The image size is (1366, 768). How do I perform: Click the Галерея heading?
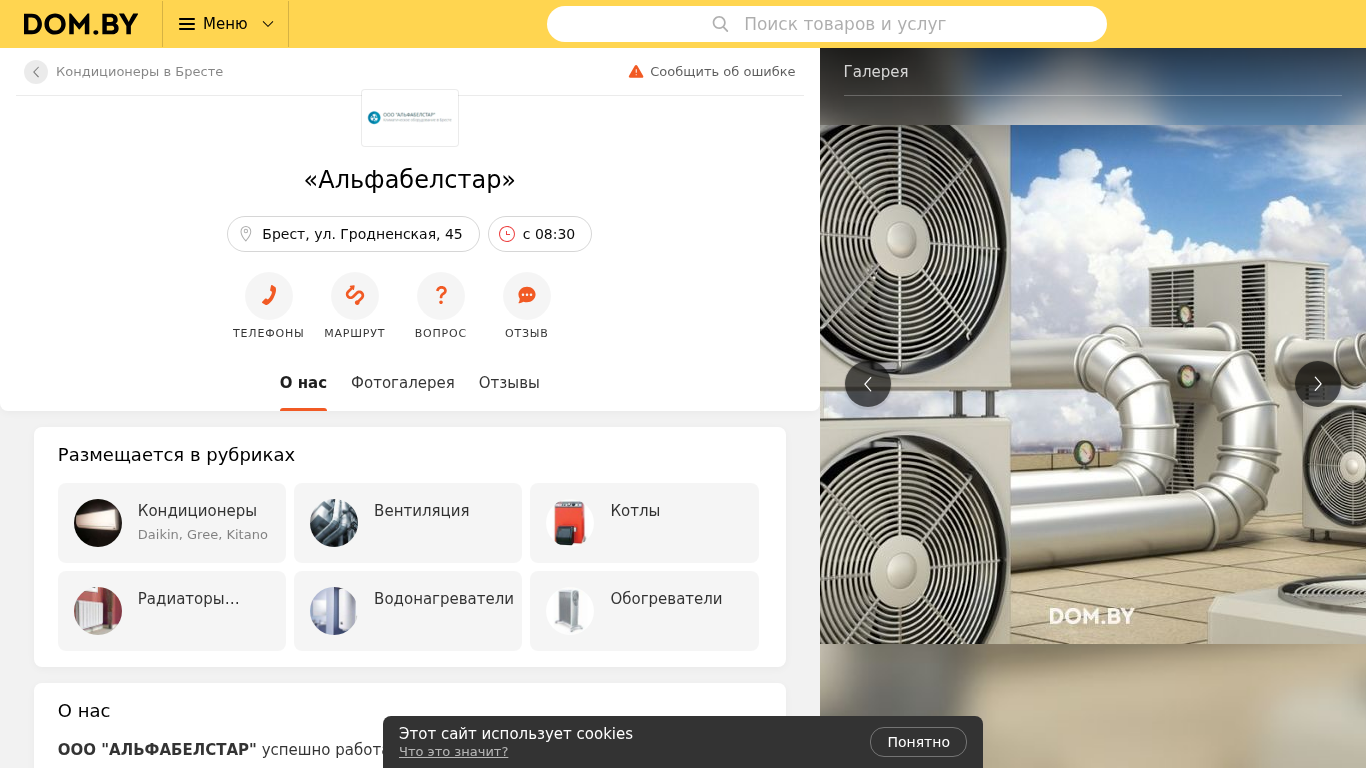click(x=876, y=72)
